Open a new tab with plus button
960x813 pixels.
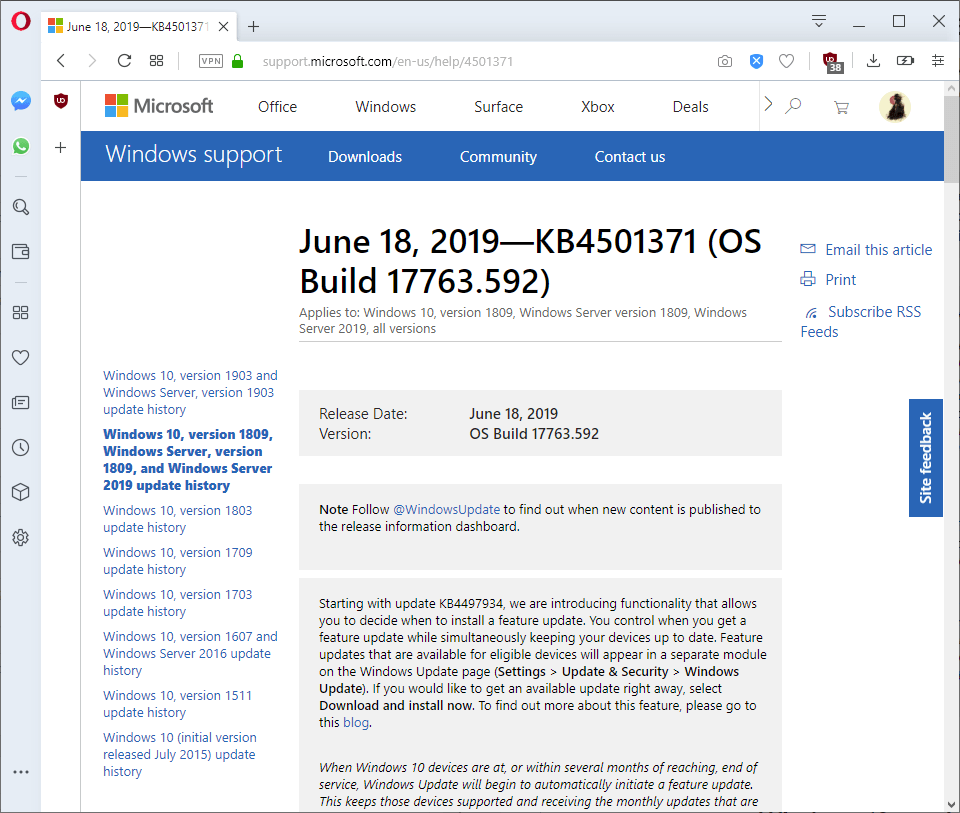pyautogui.click(x=253, y=26)
